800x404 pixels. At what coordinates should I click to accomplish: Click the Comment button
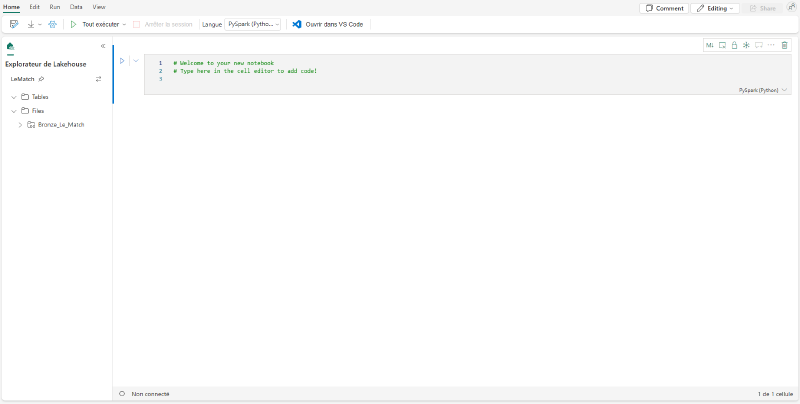664,8
